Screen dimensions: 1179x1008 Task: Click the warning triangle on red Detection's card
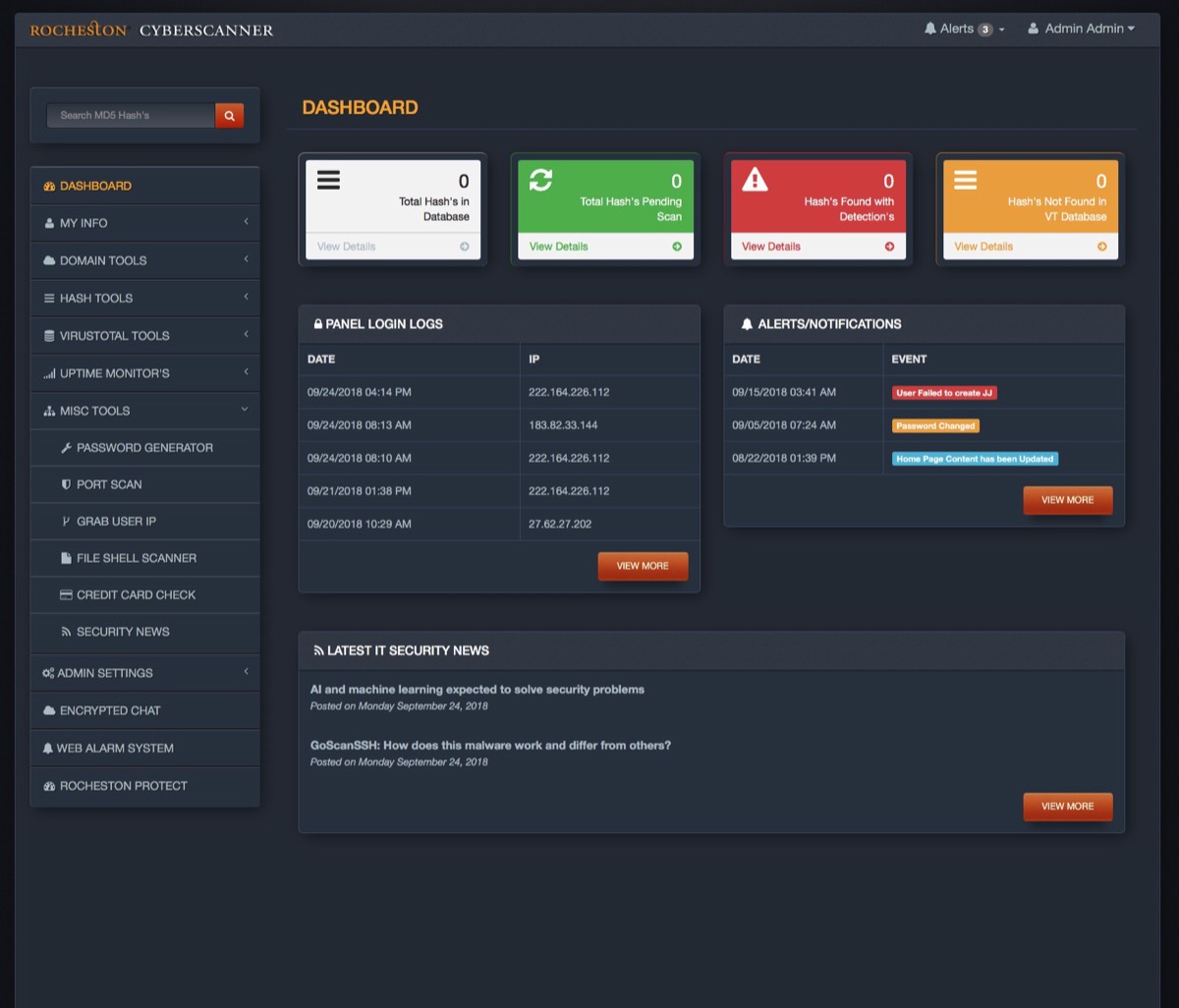755,179
